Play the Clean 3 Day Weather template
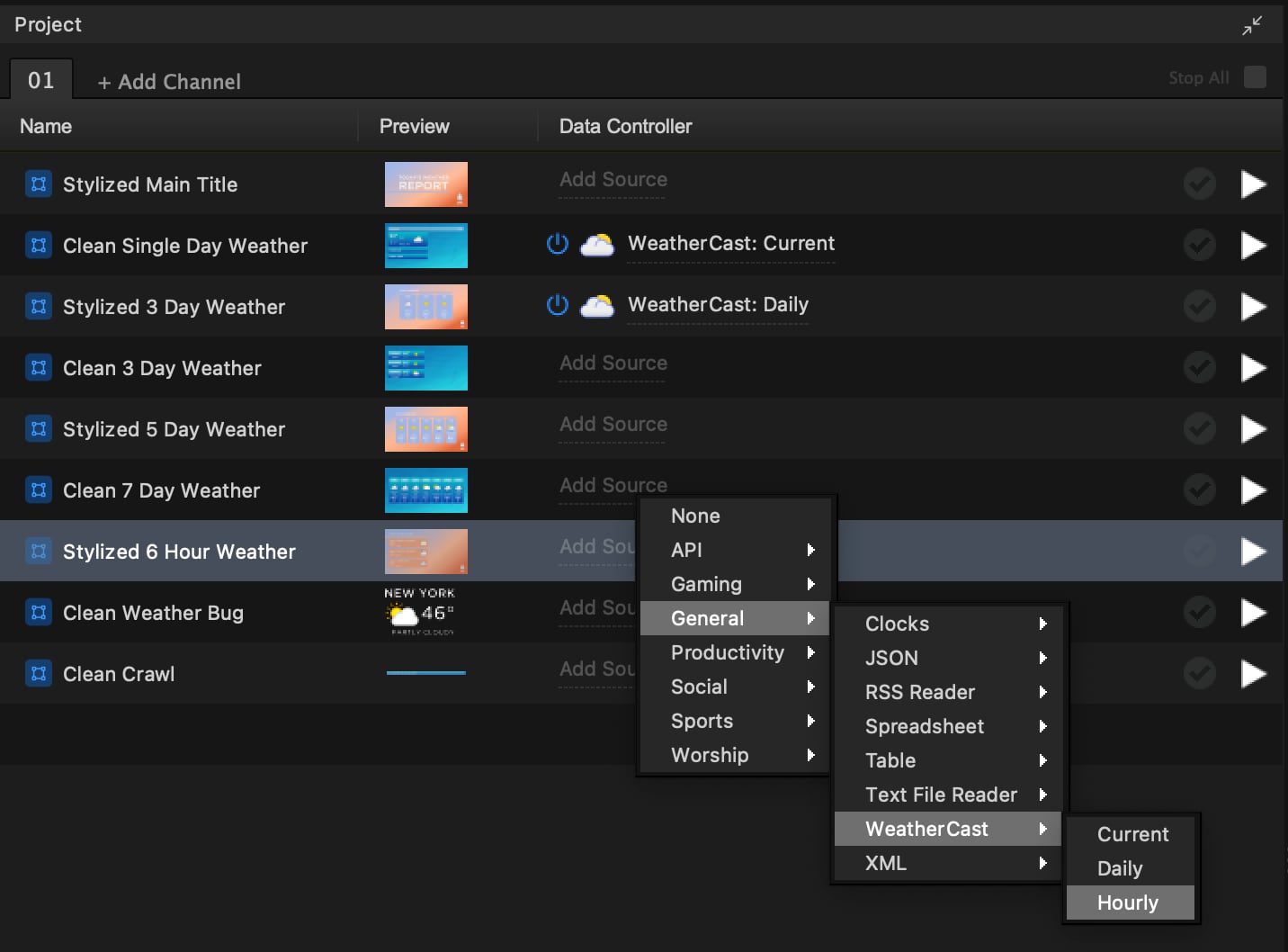 click(1253, 368)
